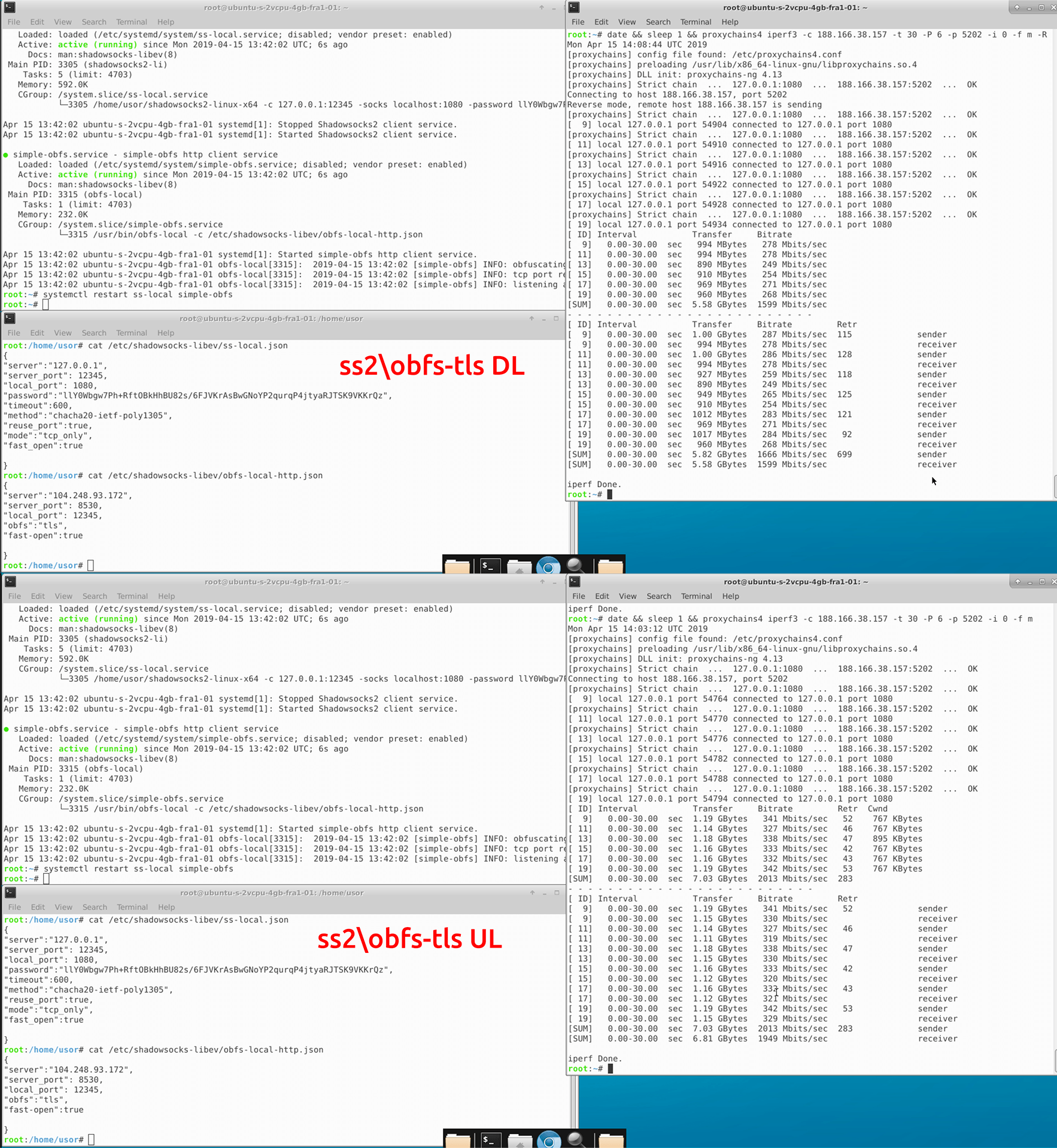Open Terminal menu in the iperf3 -R terminal
The image size is (1057, 1148).
696,22
